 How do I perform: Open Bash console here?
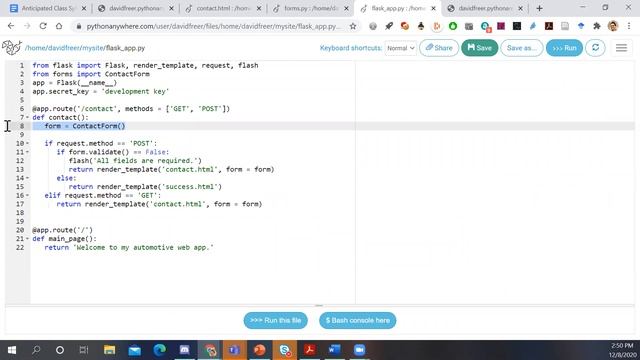tap(358, 320)
